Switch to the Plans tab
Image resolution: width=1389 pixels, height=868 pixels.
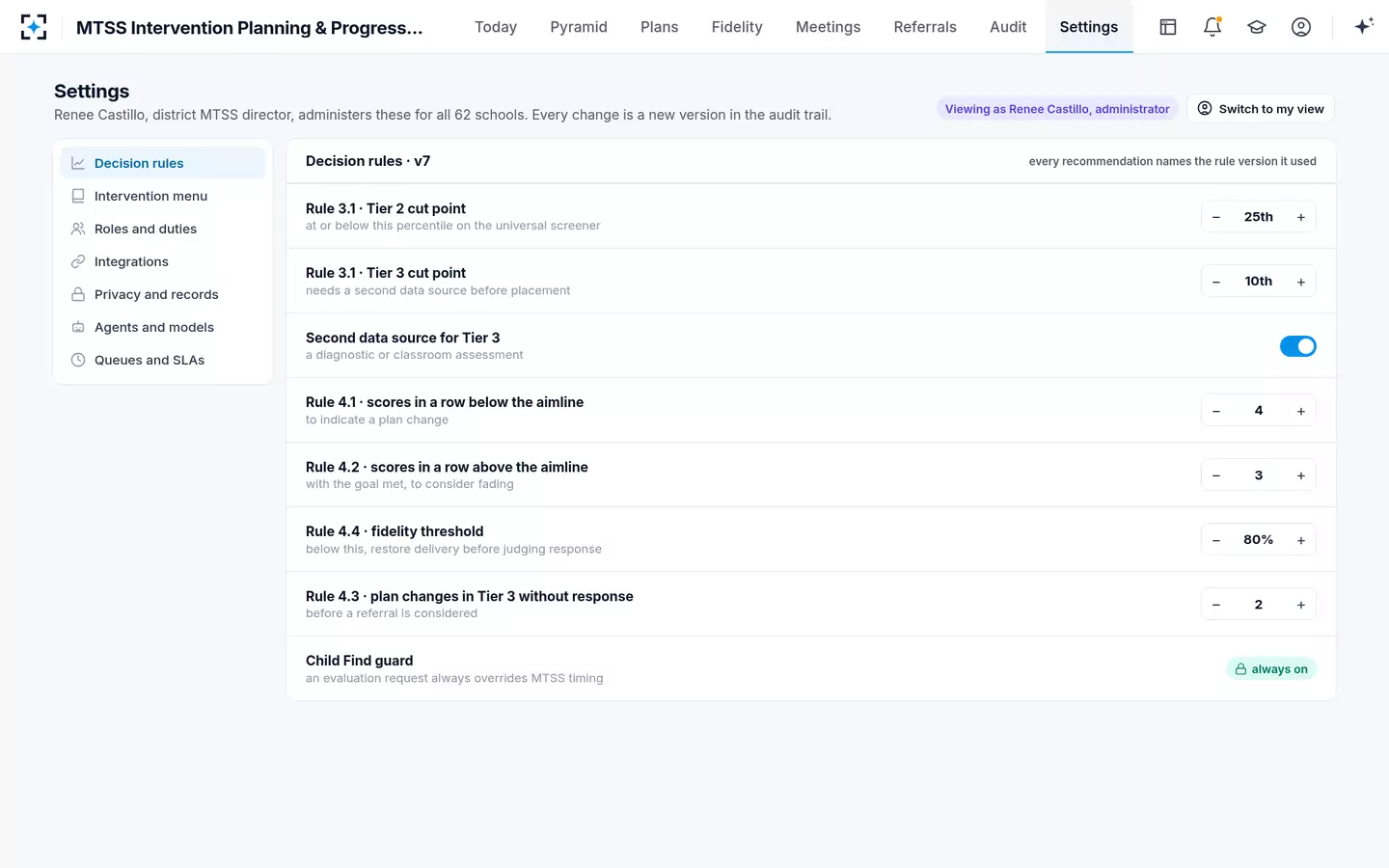[660, 27]
